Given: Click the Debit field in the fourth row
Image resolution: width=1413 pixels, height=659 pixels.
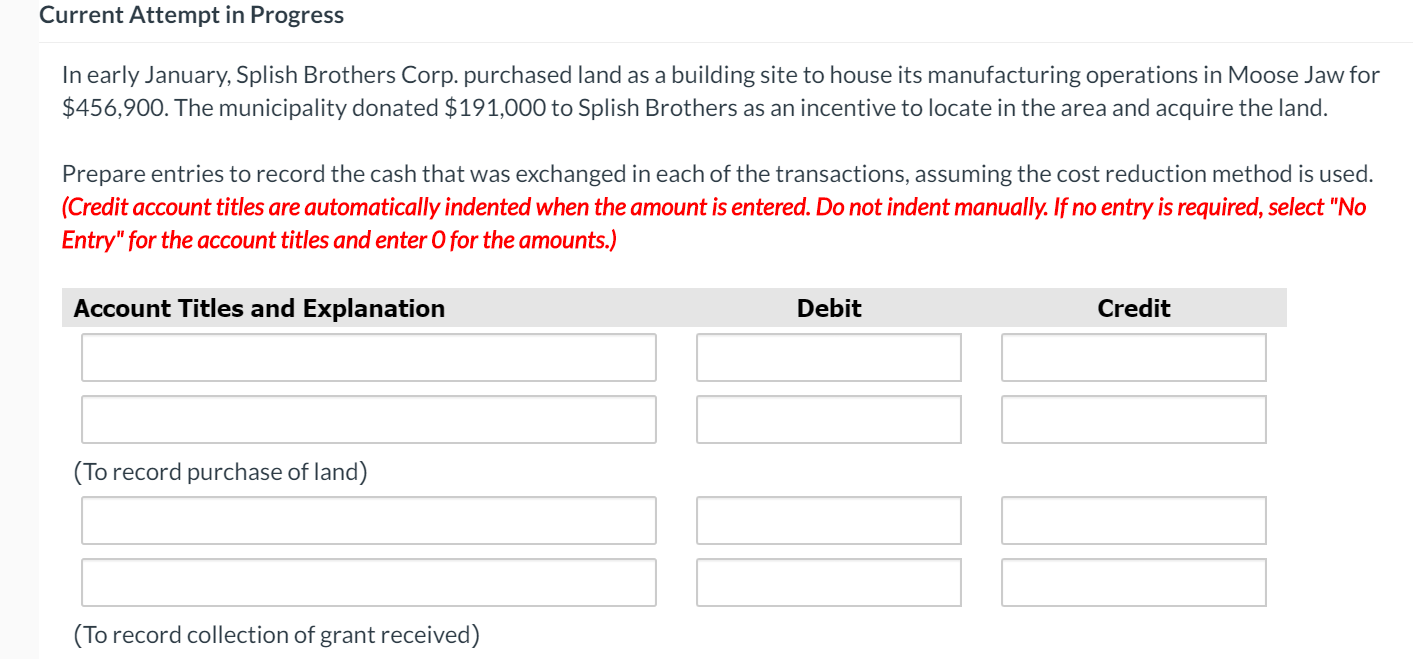Looking at the screenshot, I should 828,582.
